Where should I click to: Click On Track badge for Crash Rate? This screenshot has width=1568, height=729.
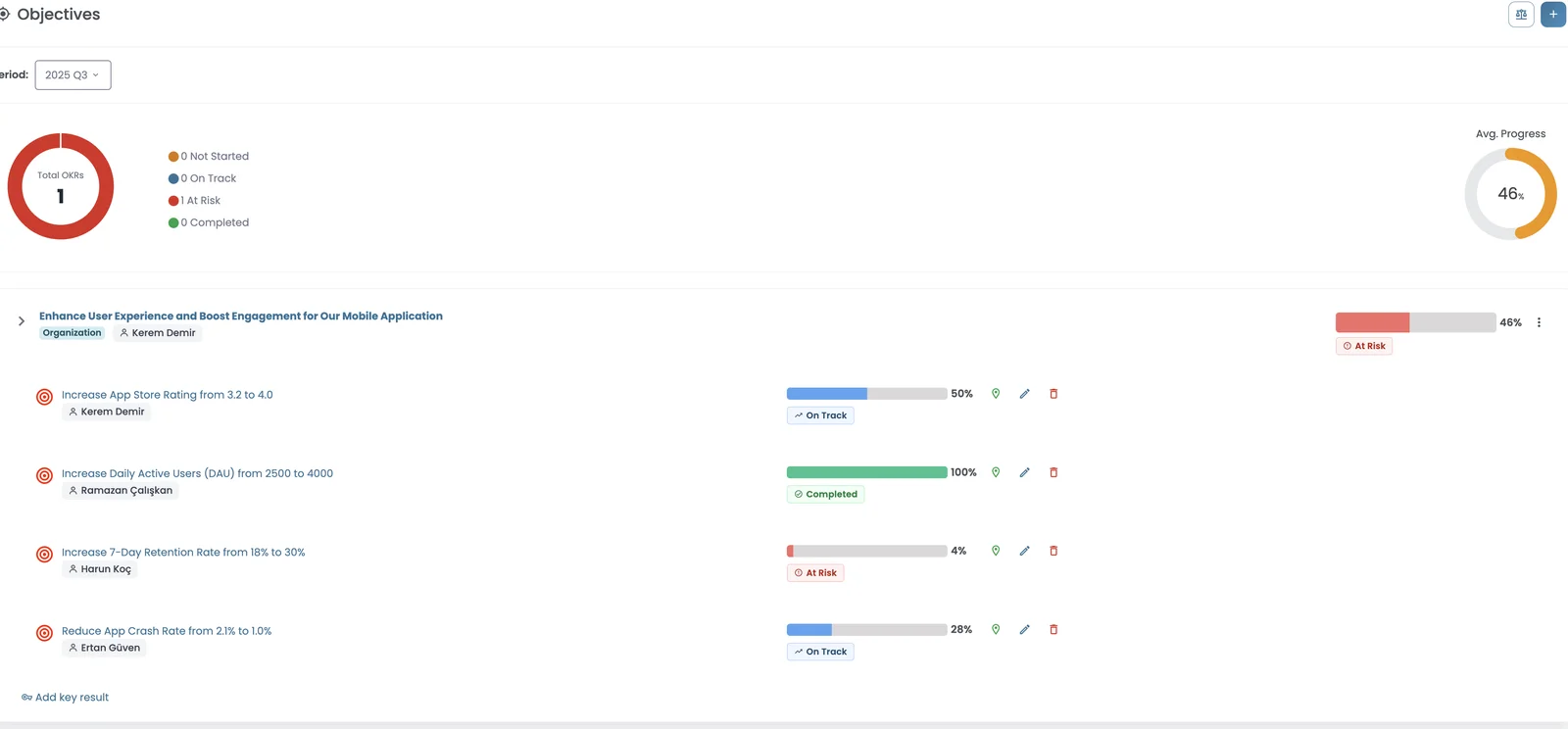(820, 652)
